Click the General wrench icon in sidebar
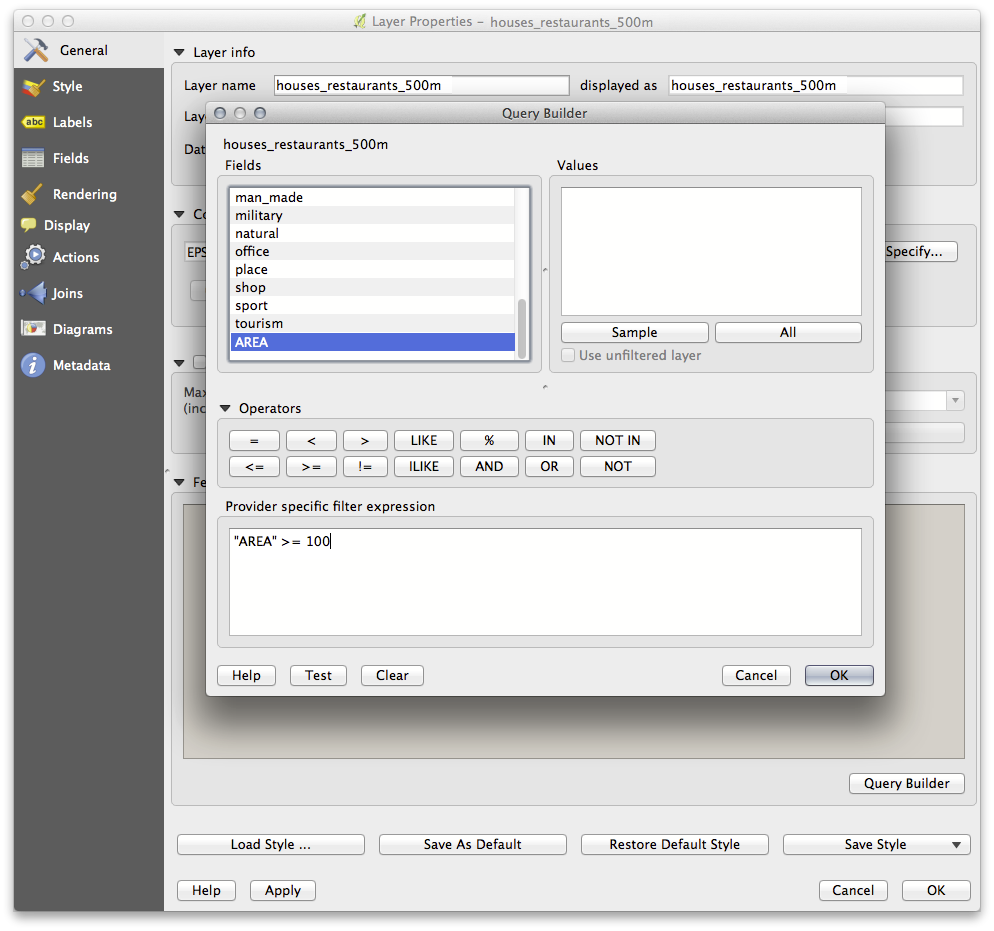 (x=36, y=50)
